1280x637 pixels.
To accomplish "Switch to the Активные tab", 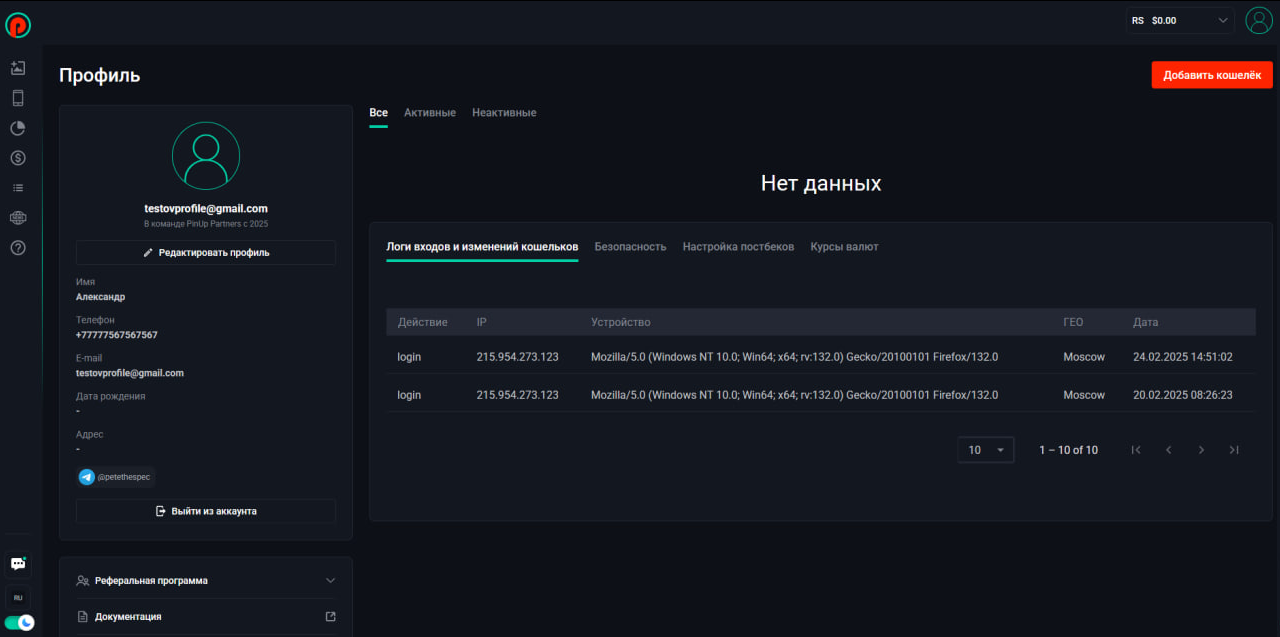I will coord(430,113).
